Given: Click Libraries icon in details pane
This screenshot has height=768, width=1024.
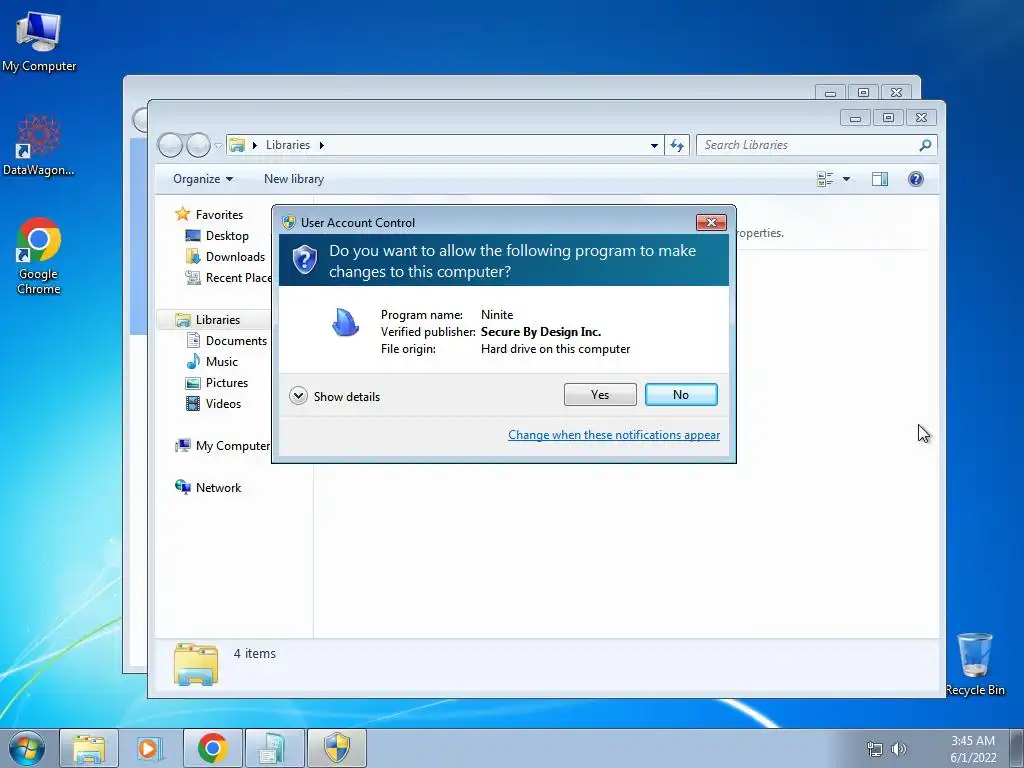Looking at the screenshot, I should coord(196,664).
